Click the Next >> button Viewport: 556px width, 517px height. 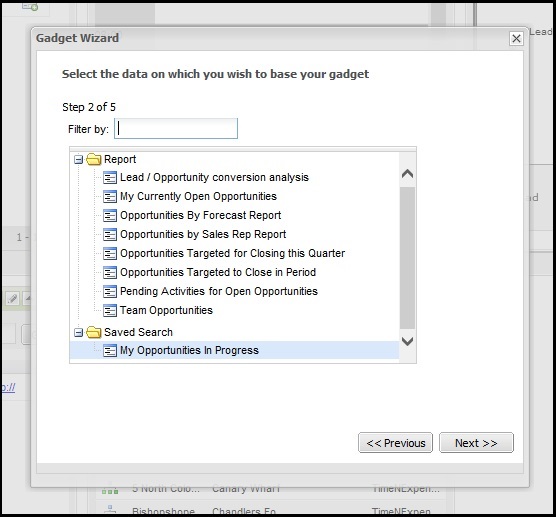476,443
